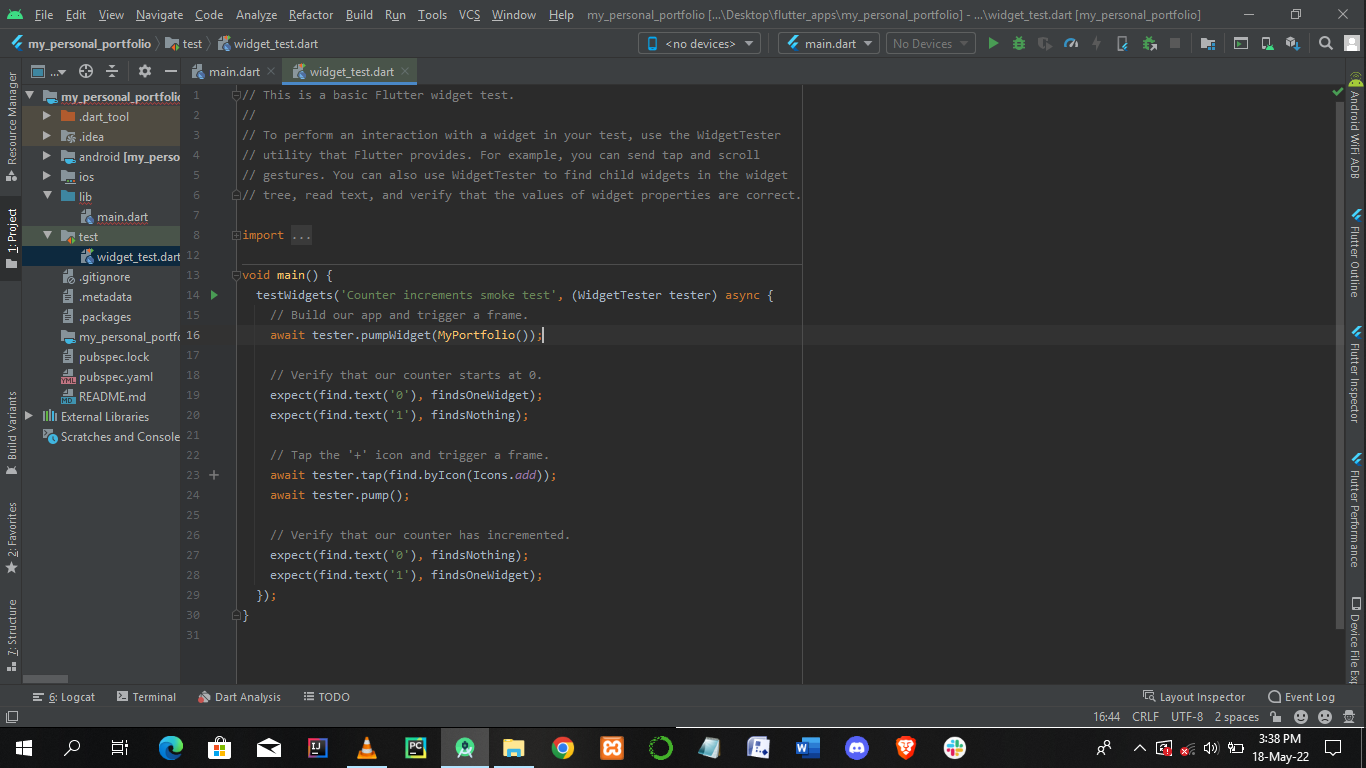The height and width of the screenshot is (768, 1366).
Task: Open the profiler gauge icon in toolbar
Action: tap(1071, 43)
